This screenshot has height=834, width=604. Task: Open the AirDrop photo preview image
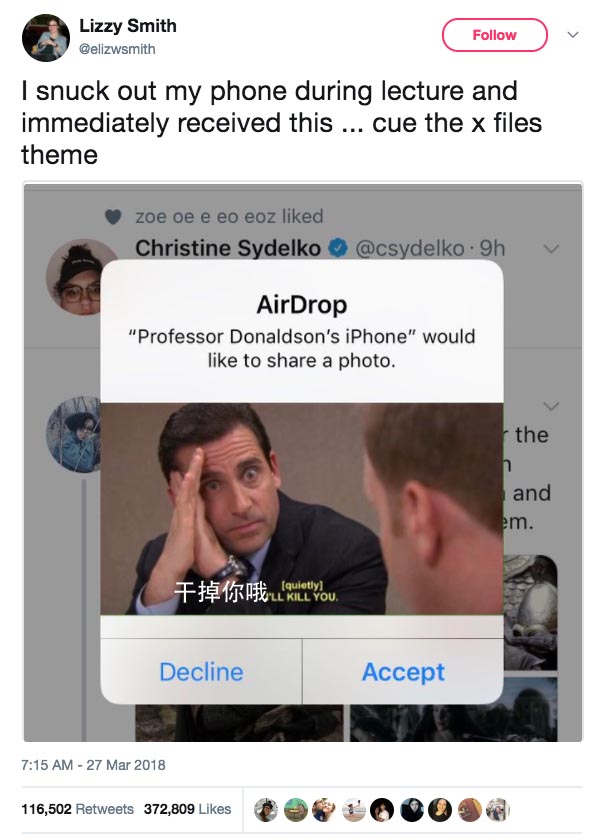coord(301,508)
